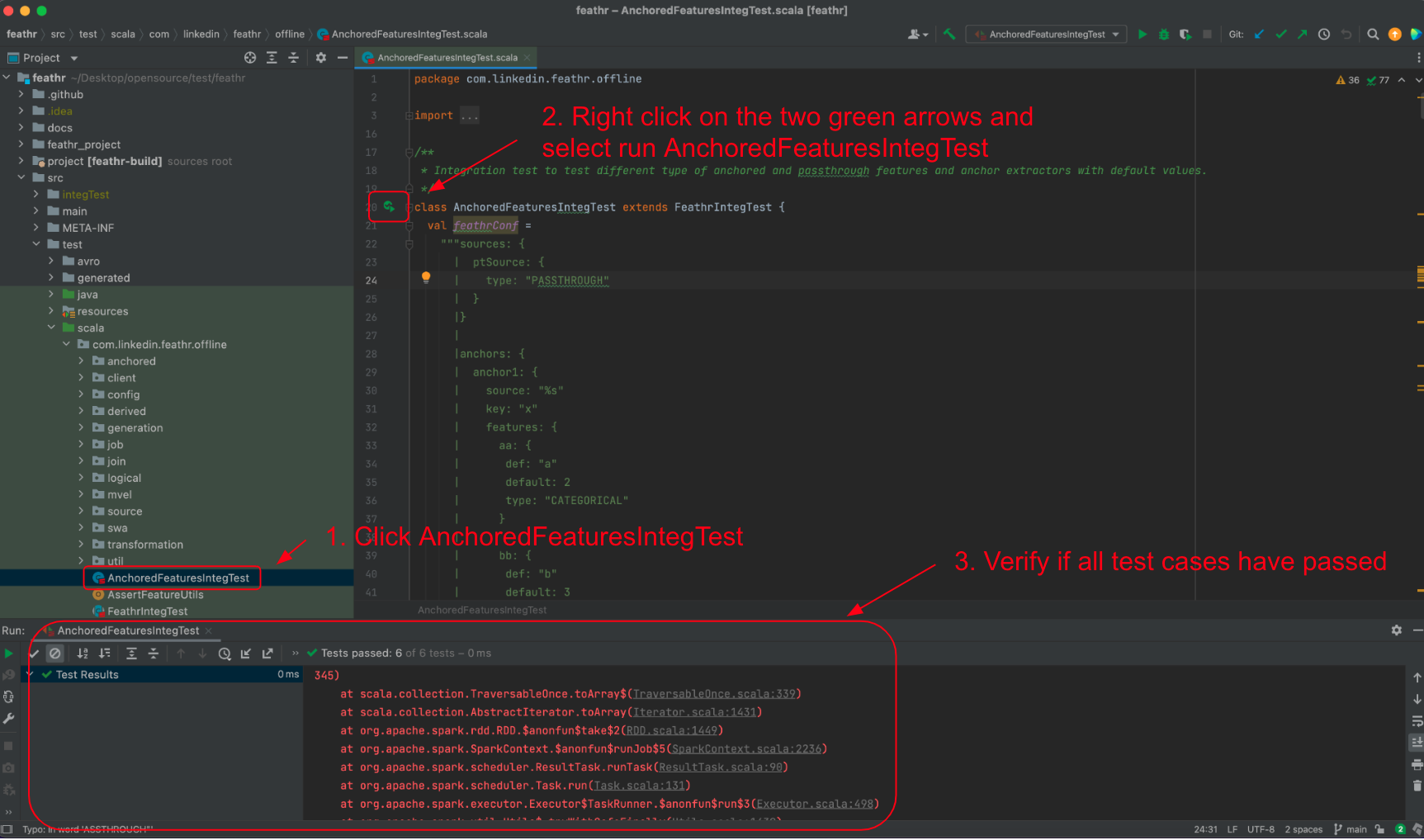Expand all test results in Run panel
The image size is (1424, 840).
click(x=131, y=654)
